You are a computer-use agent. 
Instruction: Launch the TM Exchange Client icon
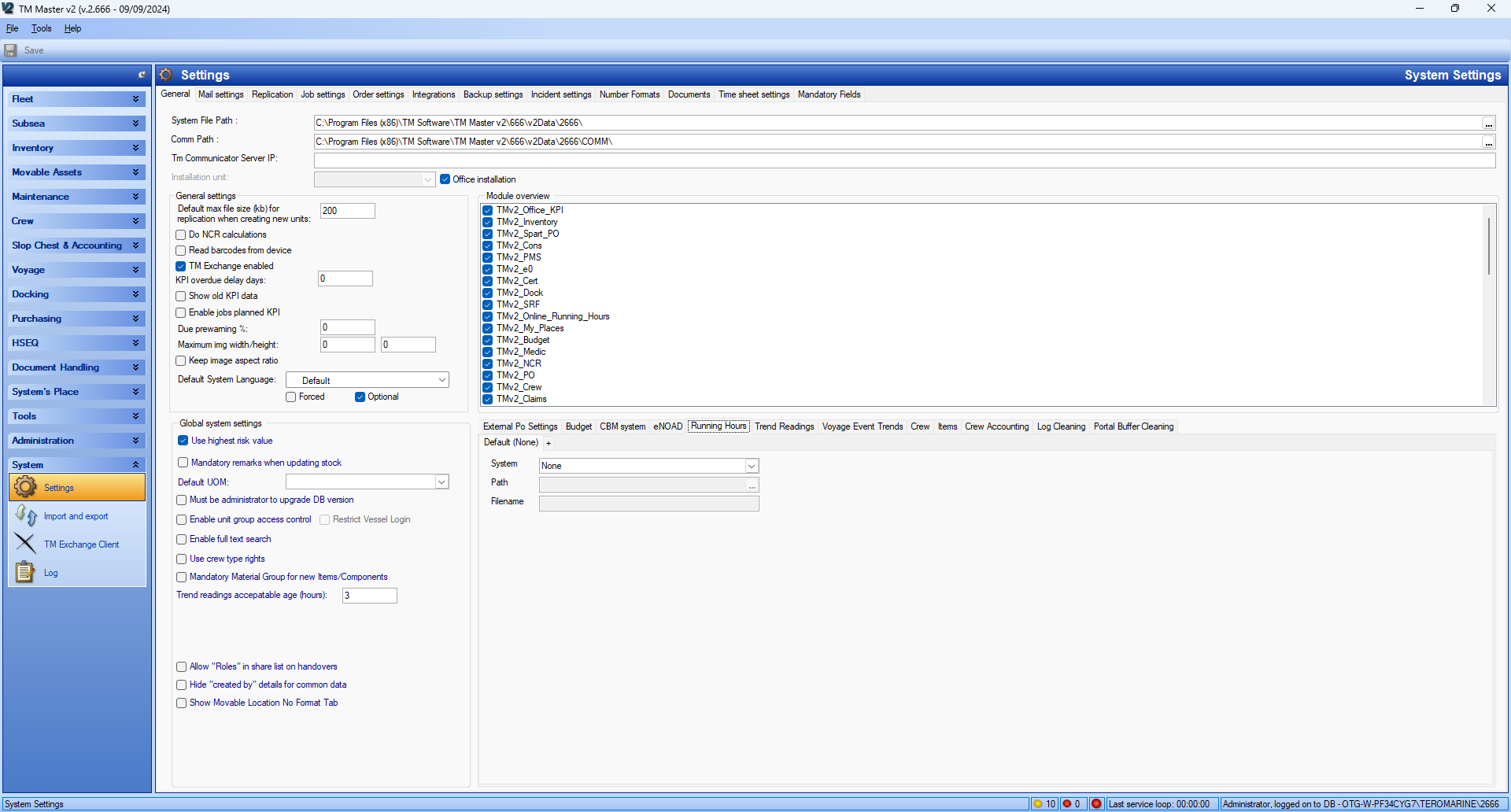pyautogui.click(x=25, y=544)
